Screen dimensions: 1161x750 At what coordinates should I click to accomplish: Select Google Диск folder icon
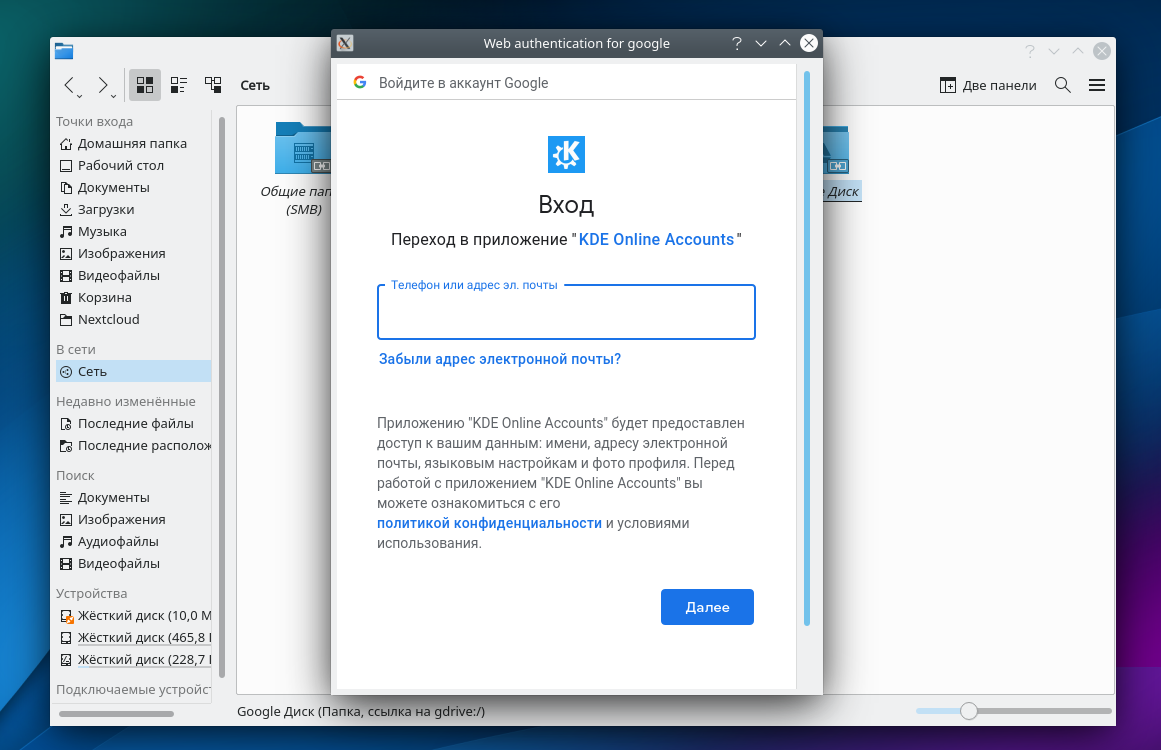[x=836, y=150]
